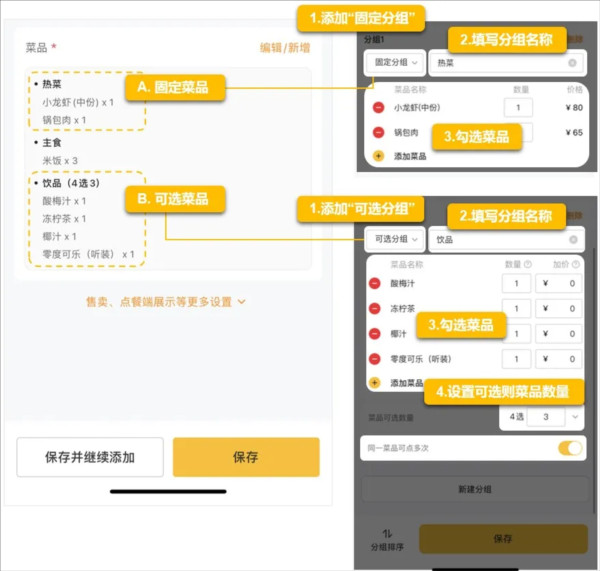Toggle 同一菜品可点多次 switch
The image size is (600, 571).
[570, 448]
